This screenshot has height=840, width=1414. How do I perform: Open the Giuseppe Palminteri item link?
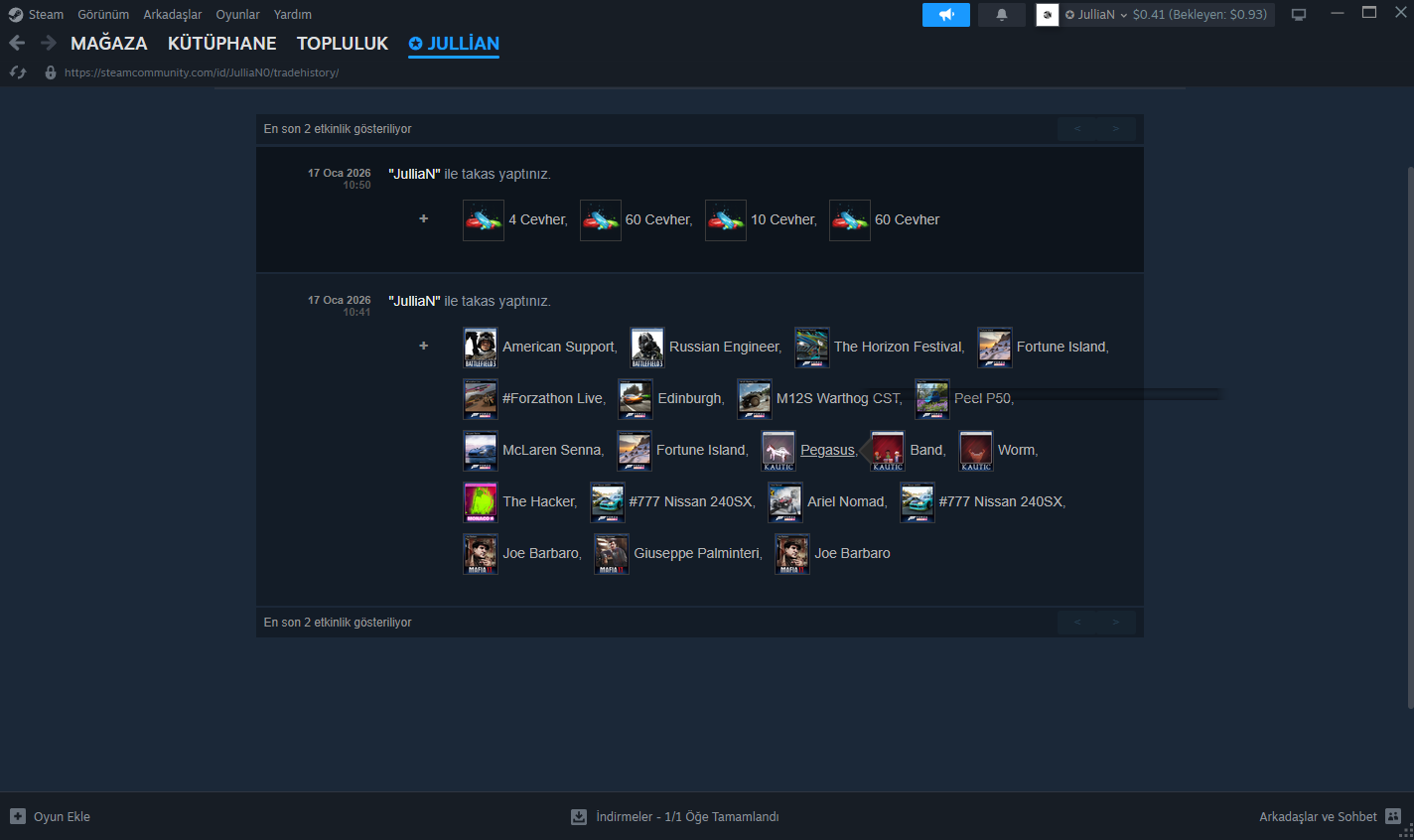pyautogui.click(x=697, y=553)
